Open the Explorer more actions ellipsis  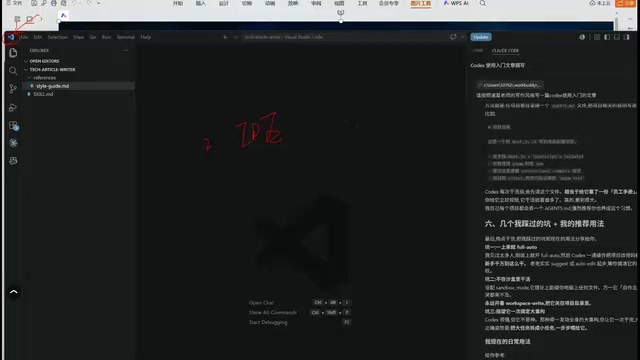126,51
